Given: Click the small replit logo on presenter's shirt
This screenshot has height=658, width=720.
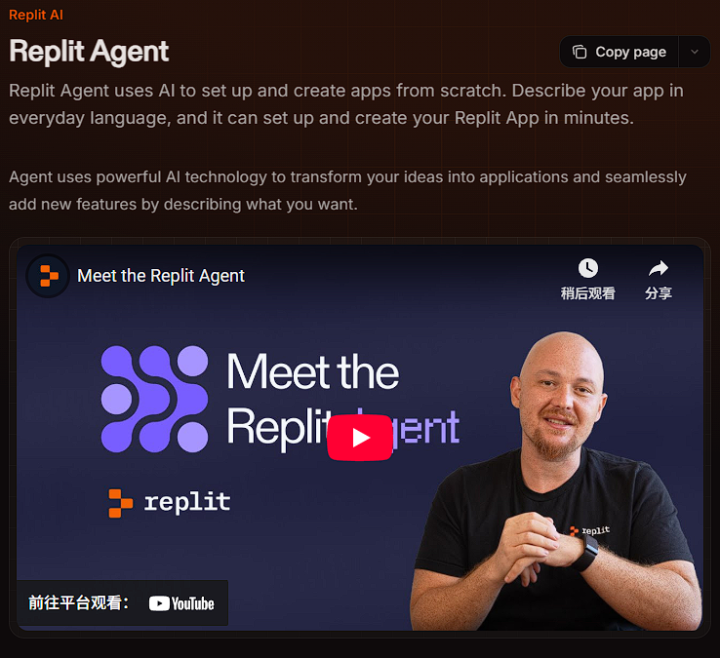Looking at the screenshot, I should 590,531.
